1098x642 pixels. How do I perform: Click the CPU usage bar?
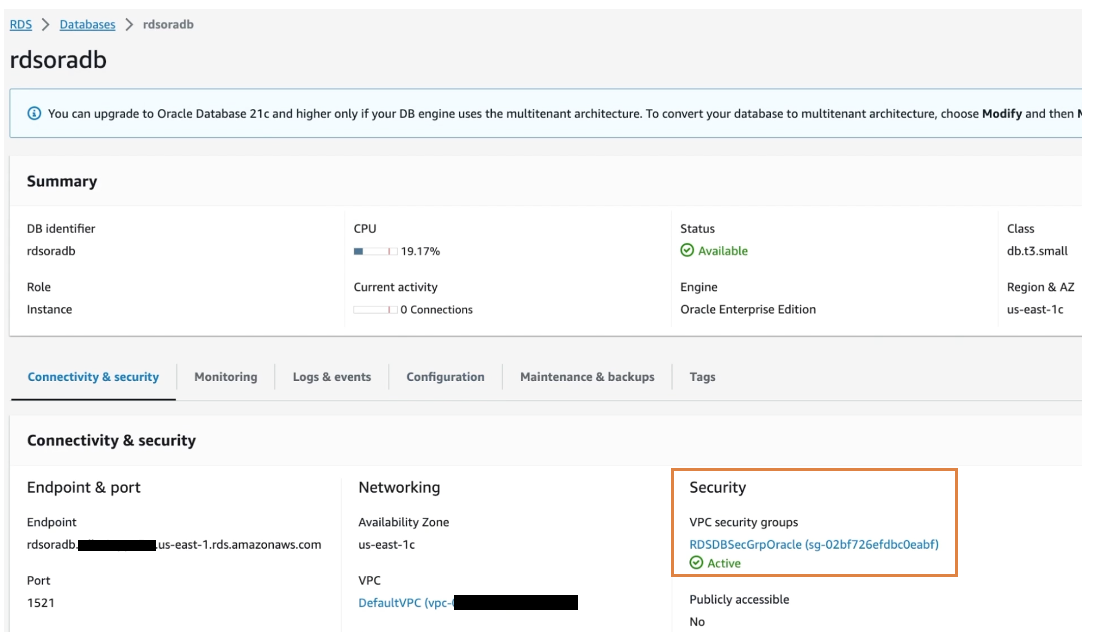point(375,251)
